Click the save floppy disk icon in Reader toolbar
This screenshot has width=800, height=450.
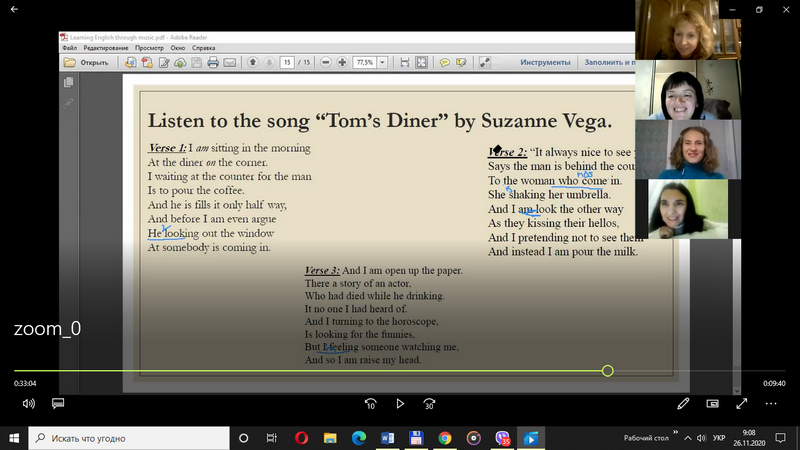click(x=196, y=62)
